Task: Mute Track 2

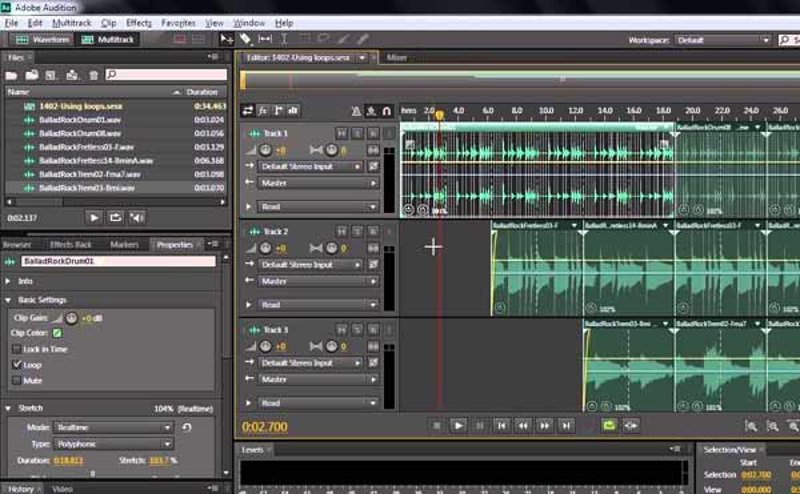Action: [x=342, y=232]
